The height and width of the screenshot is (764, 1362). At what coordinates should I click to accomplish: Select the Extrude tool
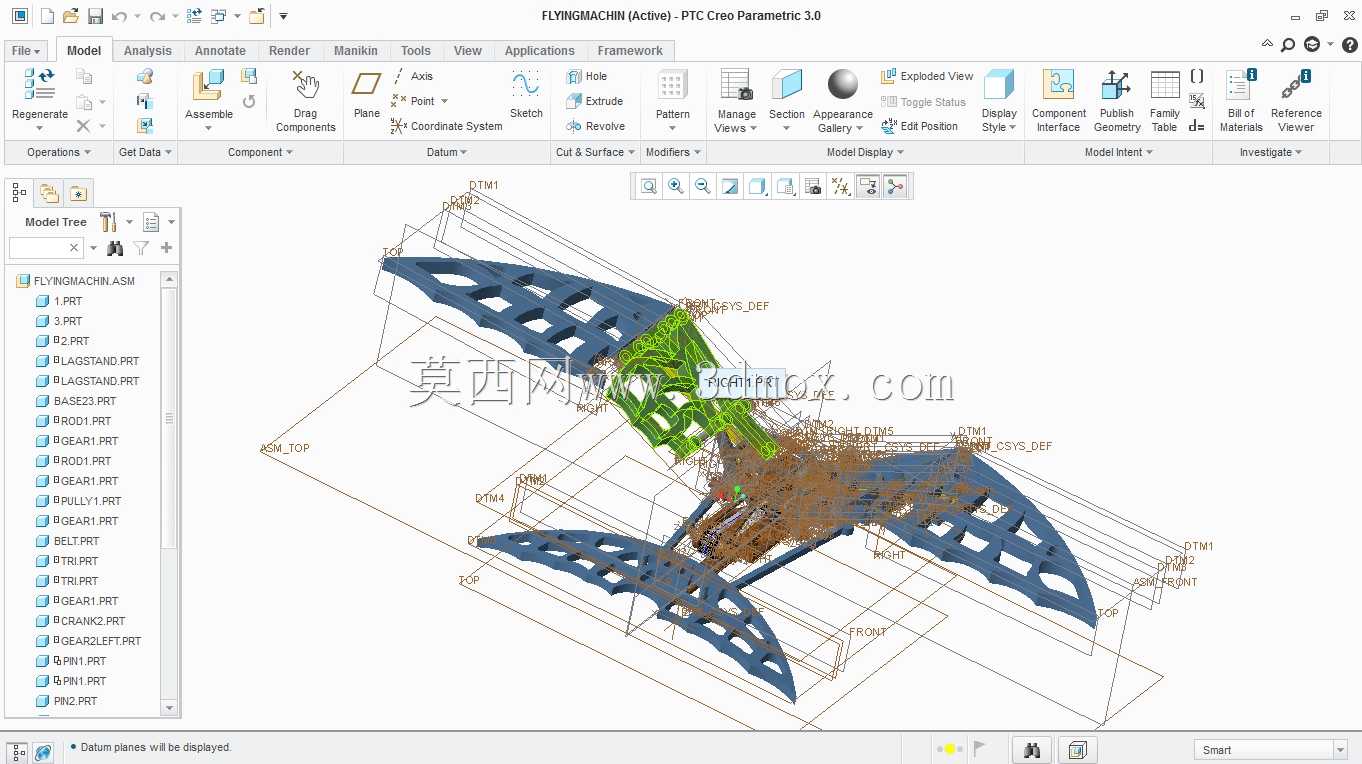pyautogui.click(x=594, y=101)
